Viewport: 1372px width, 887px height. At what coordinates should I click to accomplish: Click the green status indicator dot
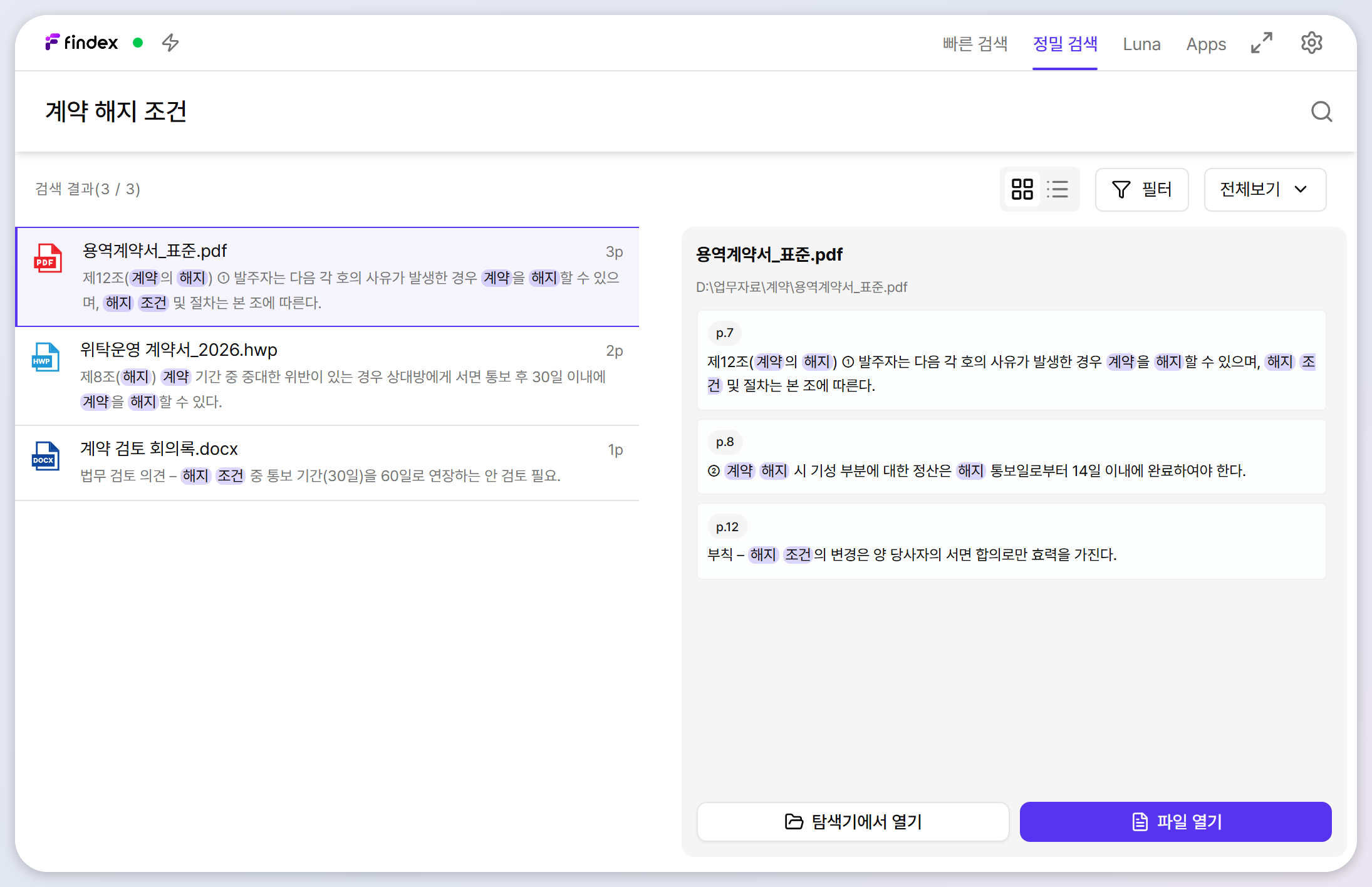(x=138, y=43)
